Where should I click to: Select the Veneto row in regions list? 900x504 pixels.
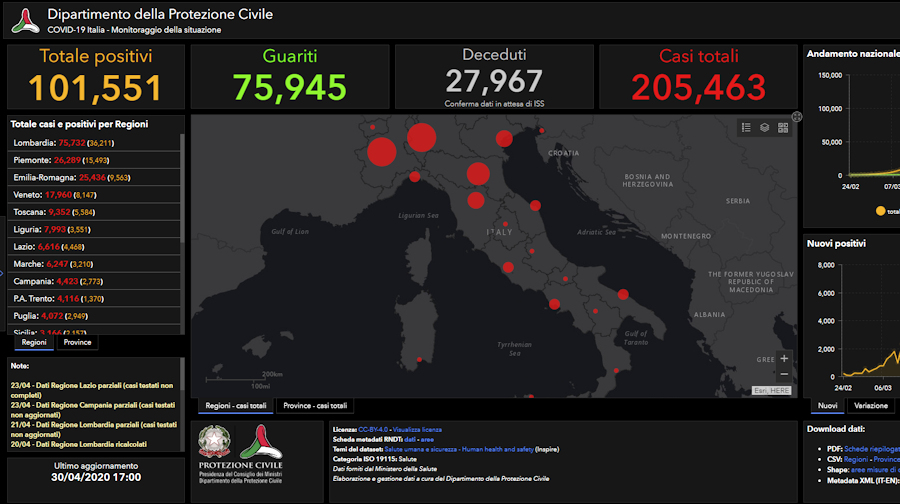coord(94,195)
